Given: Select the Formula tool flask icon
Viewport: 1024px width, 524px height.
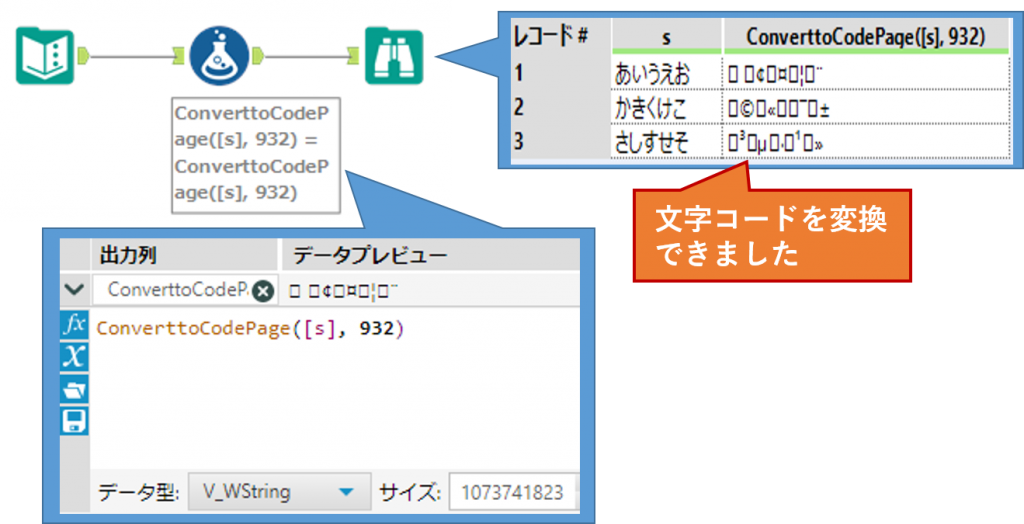Looking at the screenshot, I should tap(217, 56).
